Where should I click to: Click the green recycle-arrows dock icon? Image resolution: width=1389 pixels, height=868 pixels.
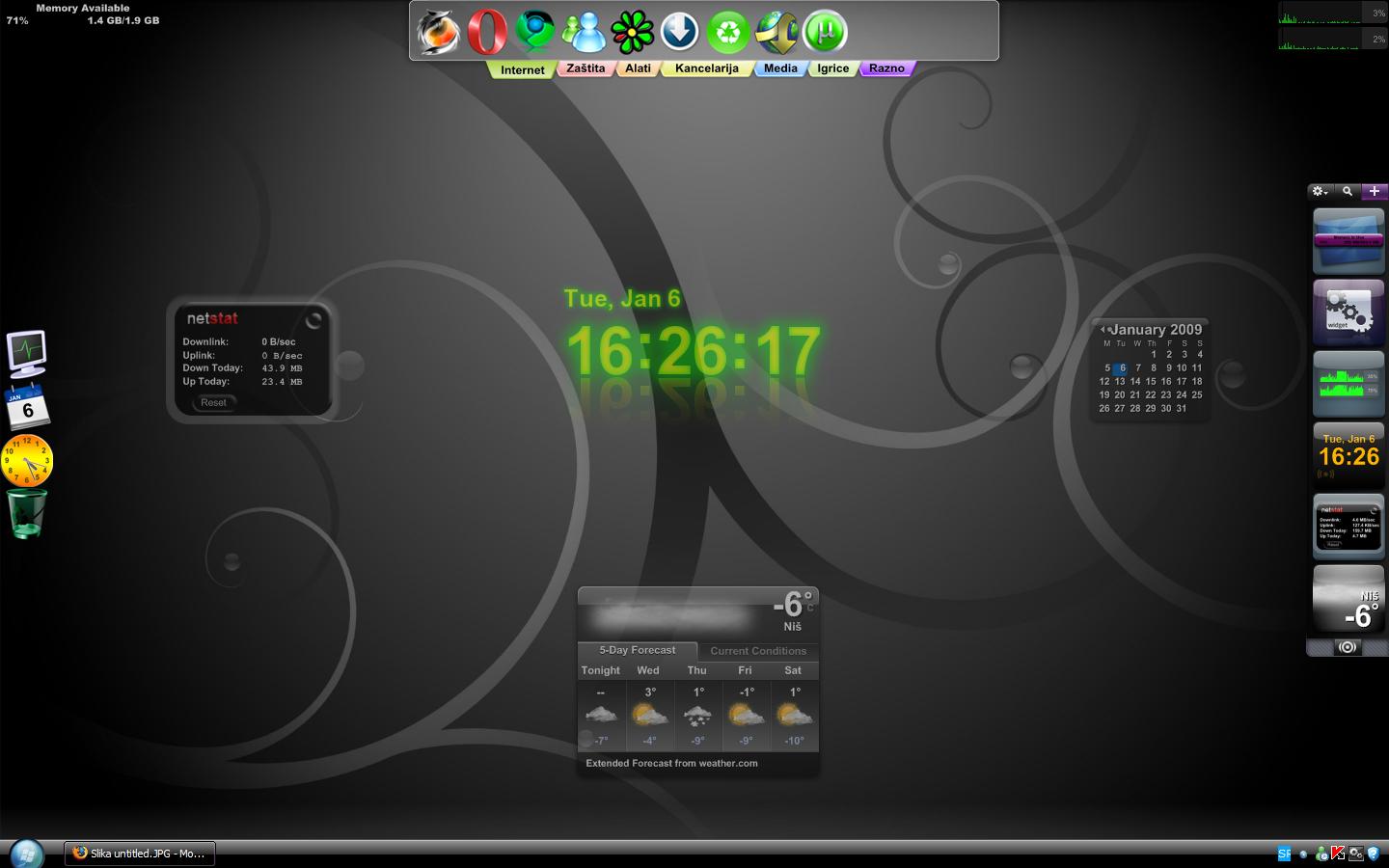tap(729, 32)
